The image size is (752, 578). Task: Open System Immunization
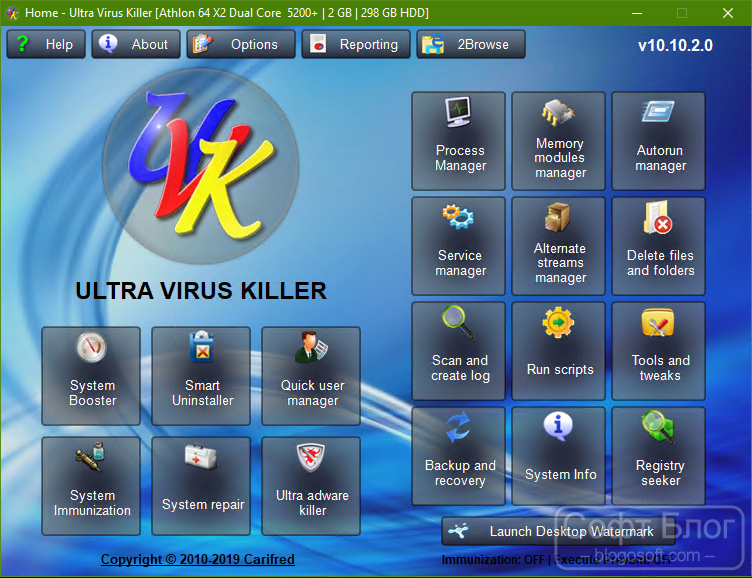(91, 486)
